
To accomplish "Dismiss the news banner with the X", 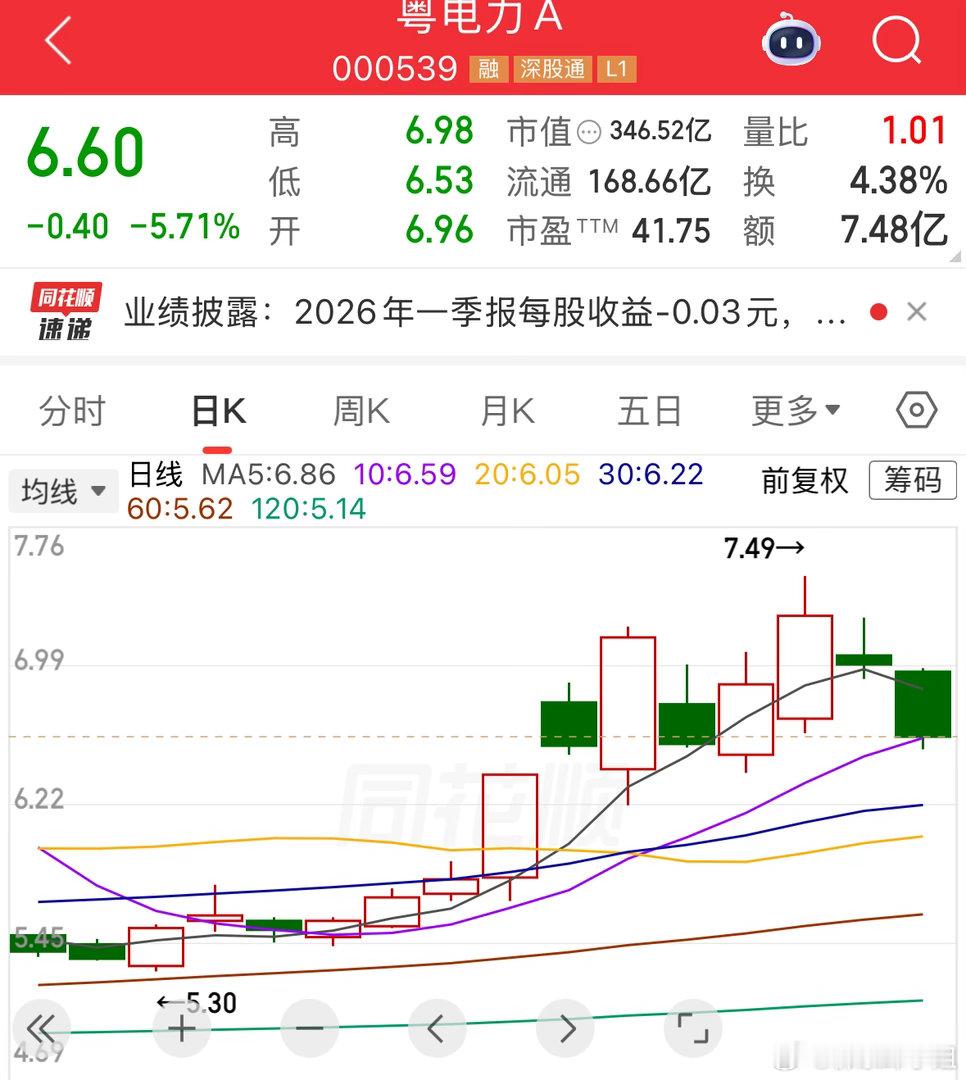I will 916,311.
